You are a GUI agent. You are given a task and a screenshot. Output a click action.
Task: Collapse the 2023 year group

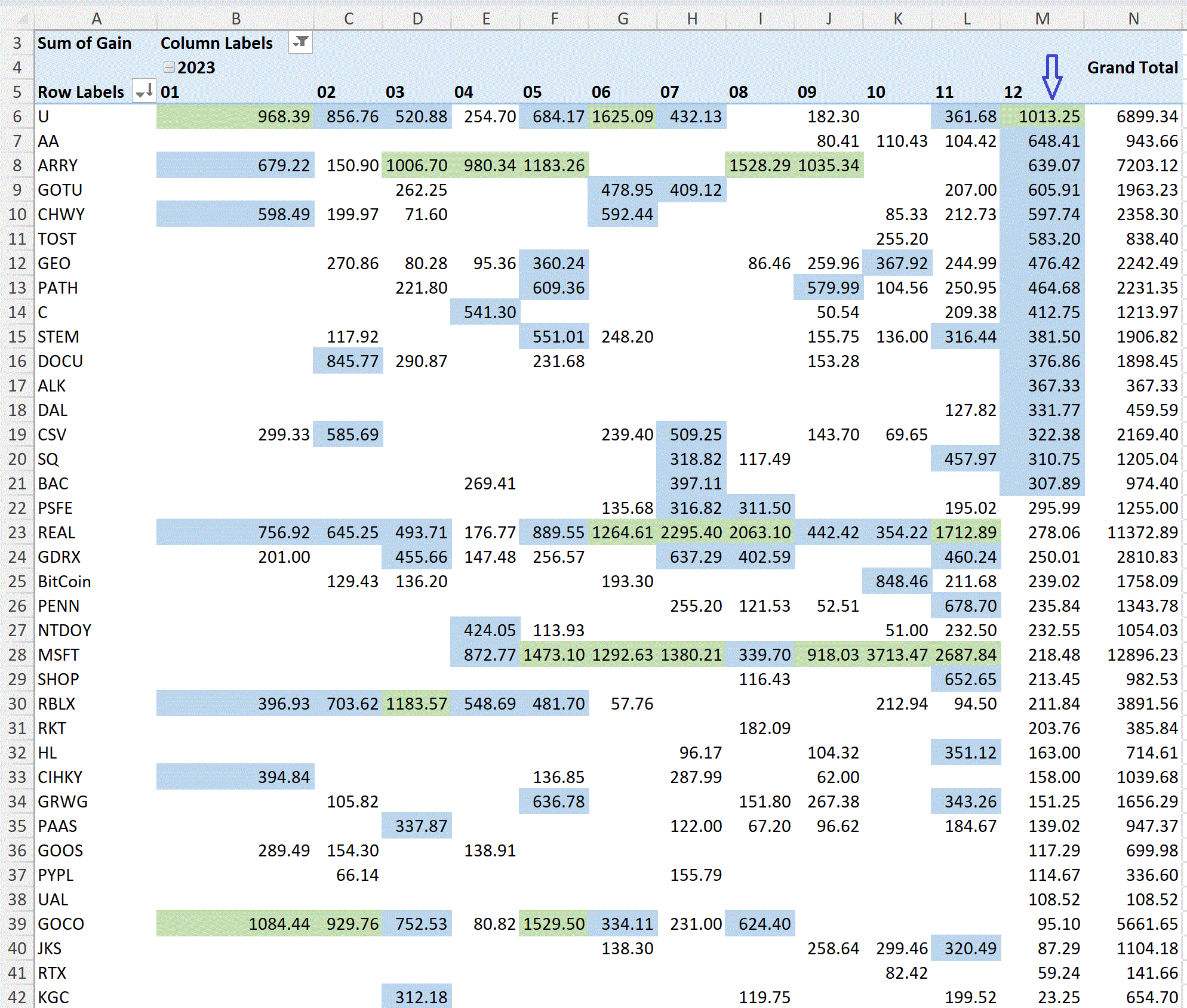(170, 67)
